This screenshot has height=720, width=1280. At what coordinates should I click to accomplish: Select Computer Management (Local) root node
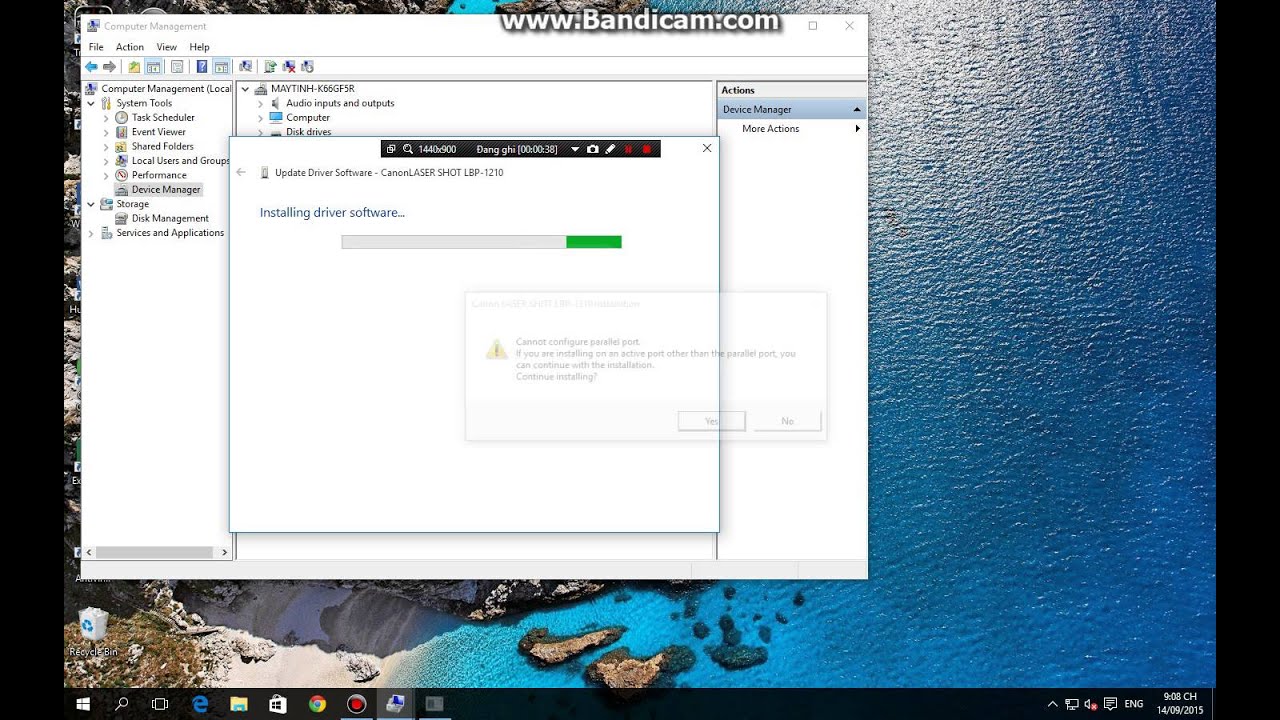click(x=159, y=89)
